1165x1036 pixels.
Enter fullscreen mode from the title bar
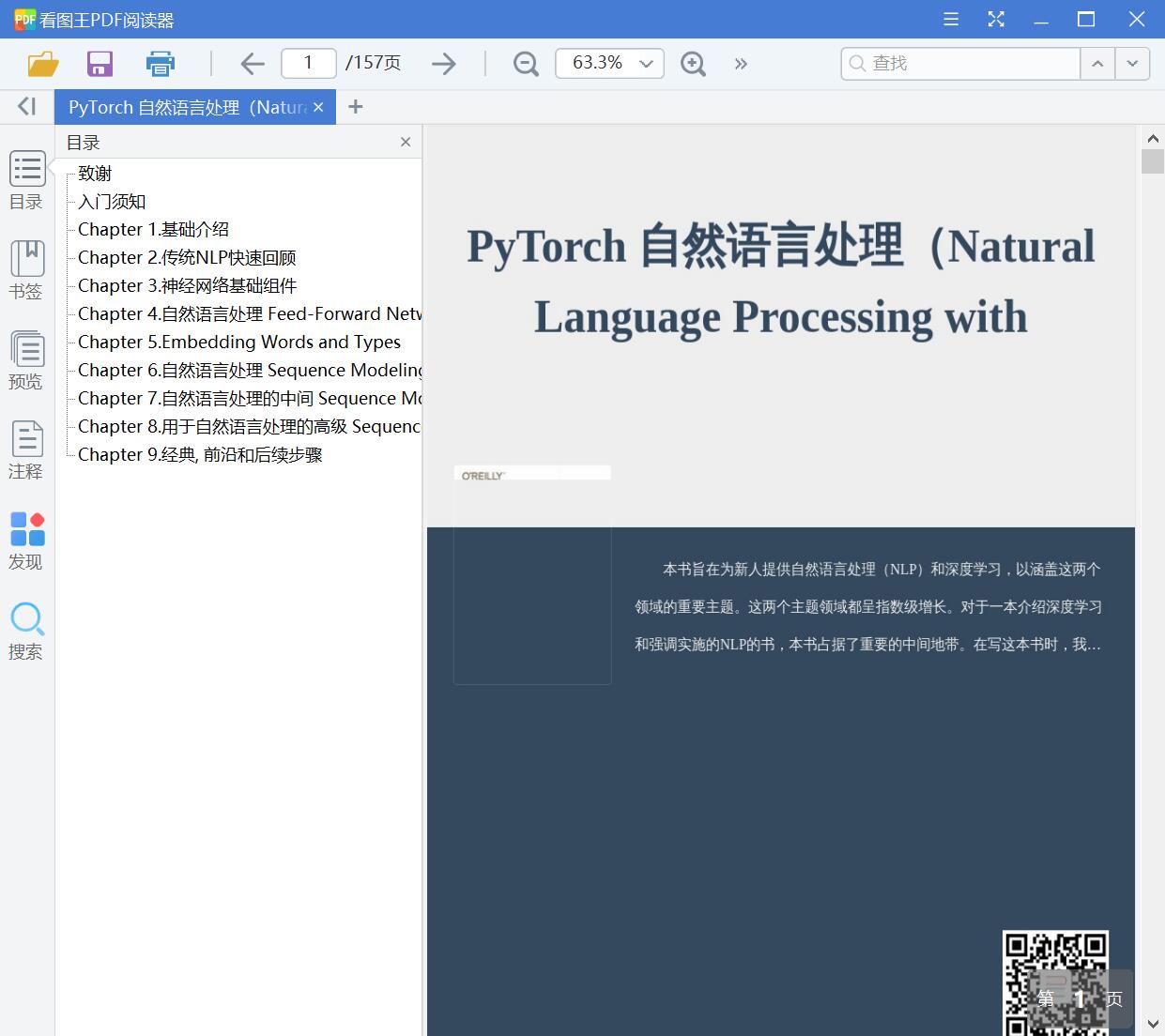(996, 19)
